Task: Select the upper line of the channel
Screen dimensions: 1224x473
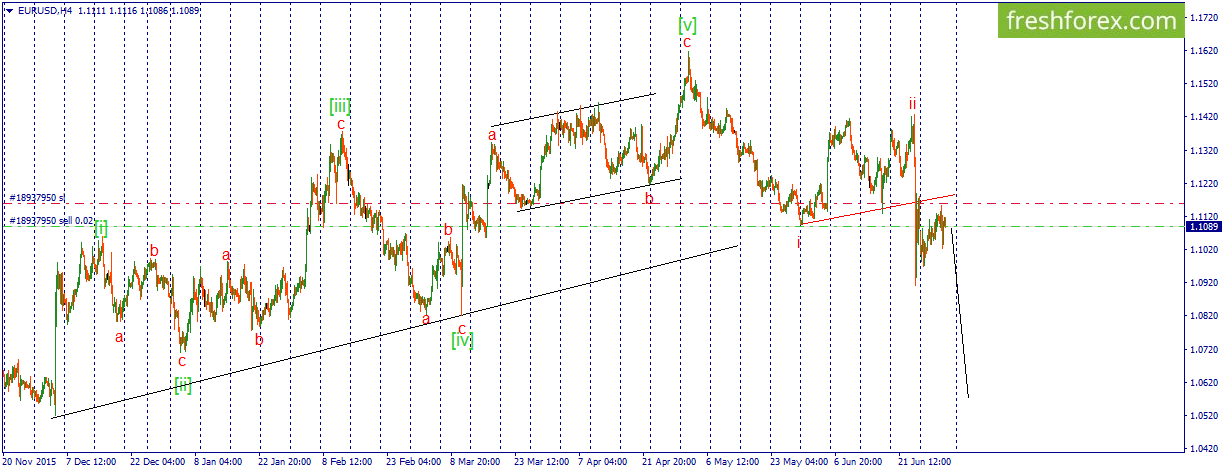Action: coord(571,110)
